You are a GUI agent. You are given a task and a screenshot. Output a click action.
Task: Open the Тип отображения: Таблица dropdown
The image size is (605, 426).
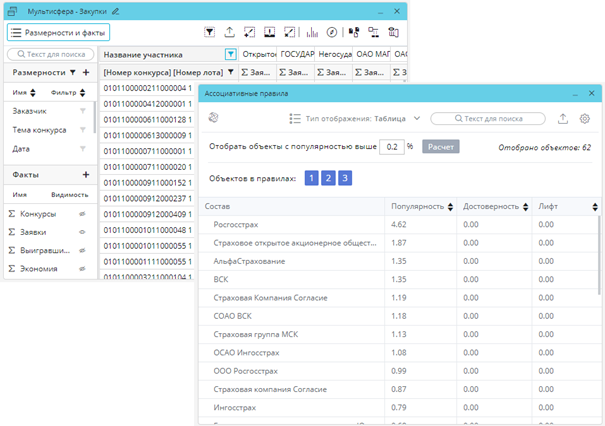[x=355, y=118]
